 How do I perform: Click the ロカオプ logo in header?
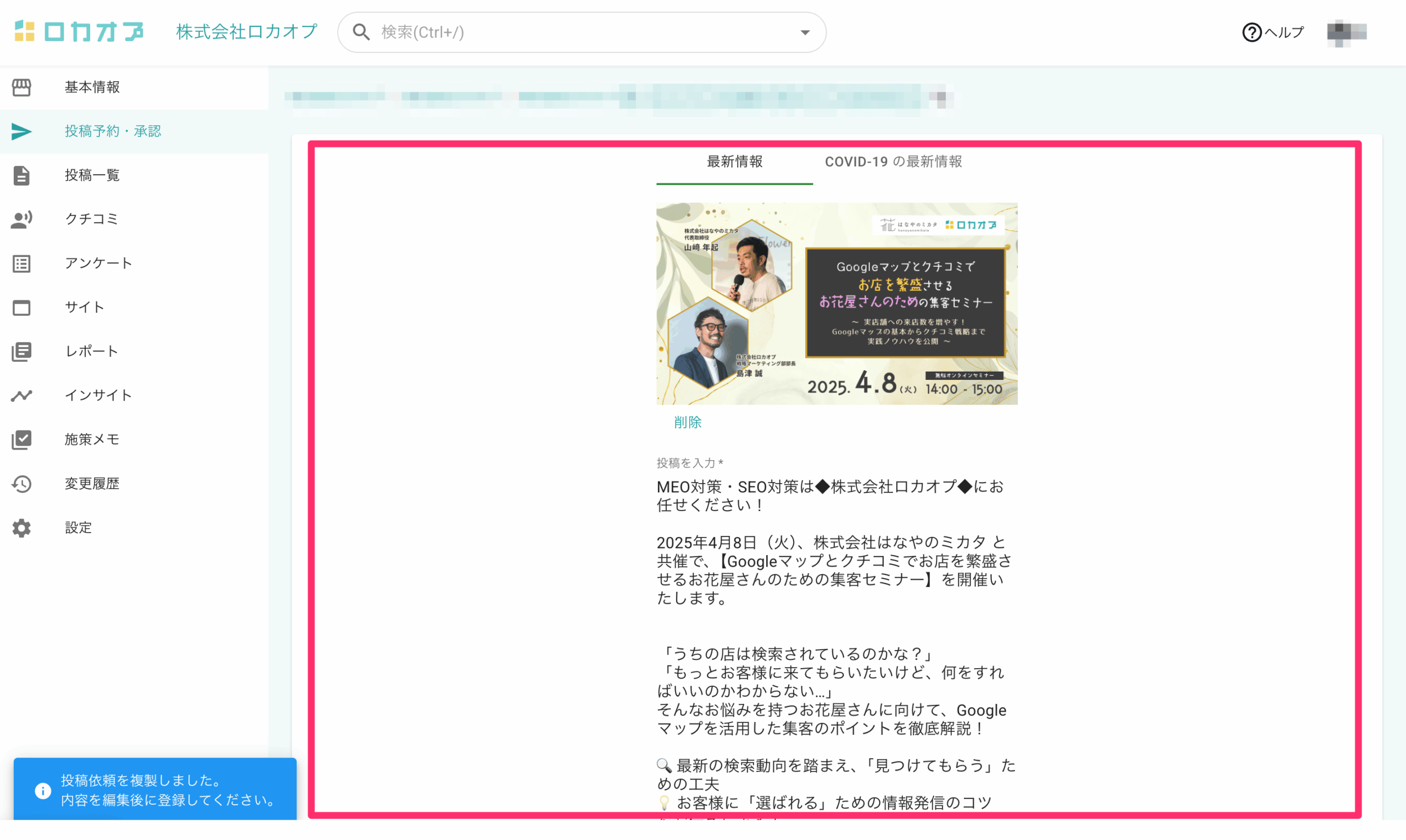pyautogui.click(x=79, y=32)
